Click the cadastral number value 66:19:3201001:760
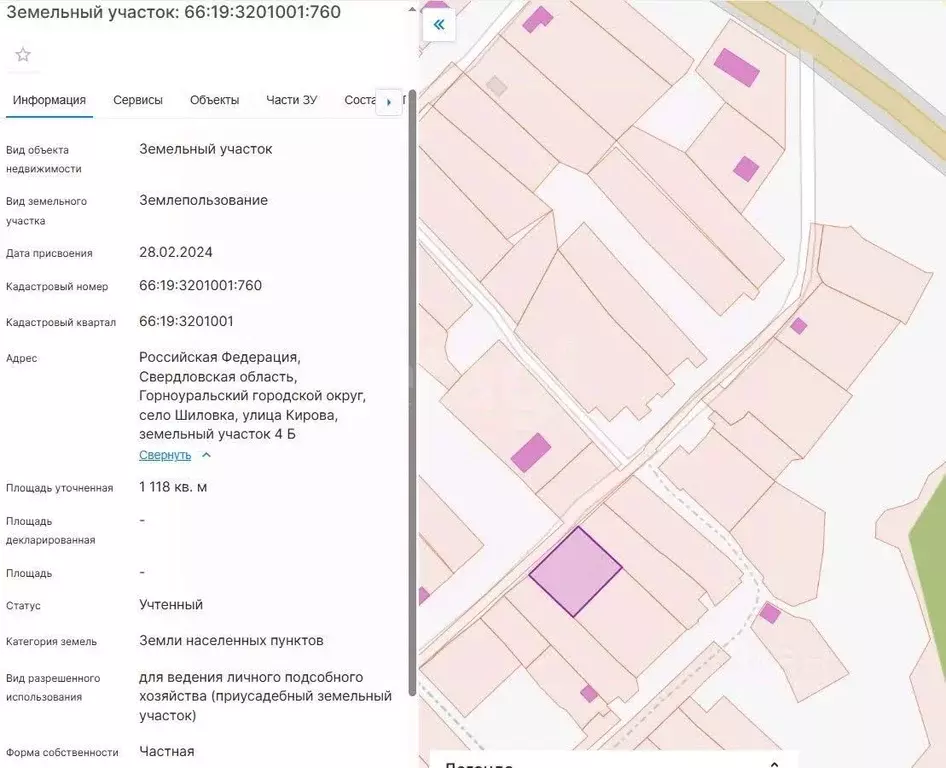 (x=200, y=286)
